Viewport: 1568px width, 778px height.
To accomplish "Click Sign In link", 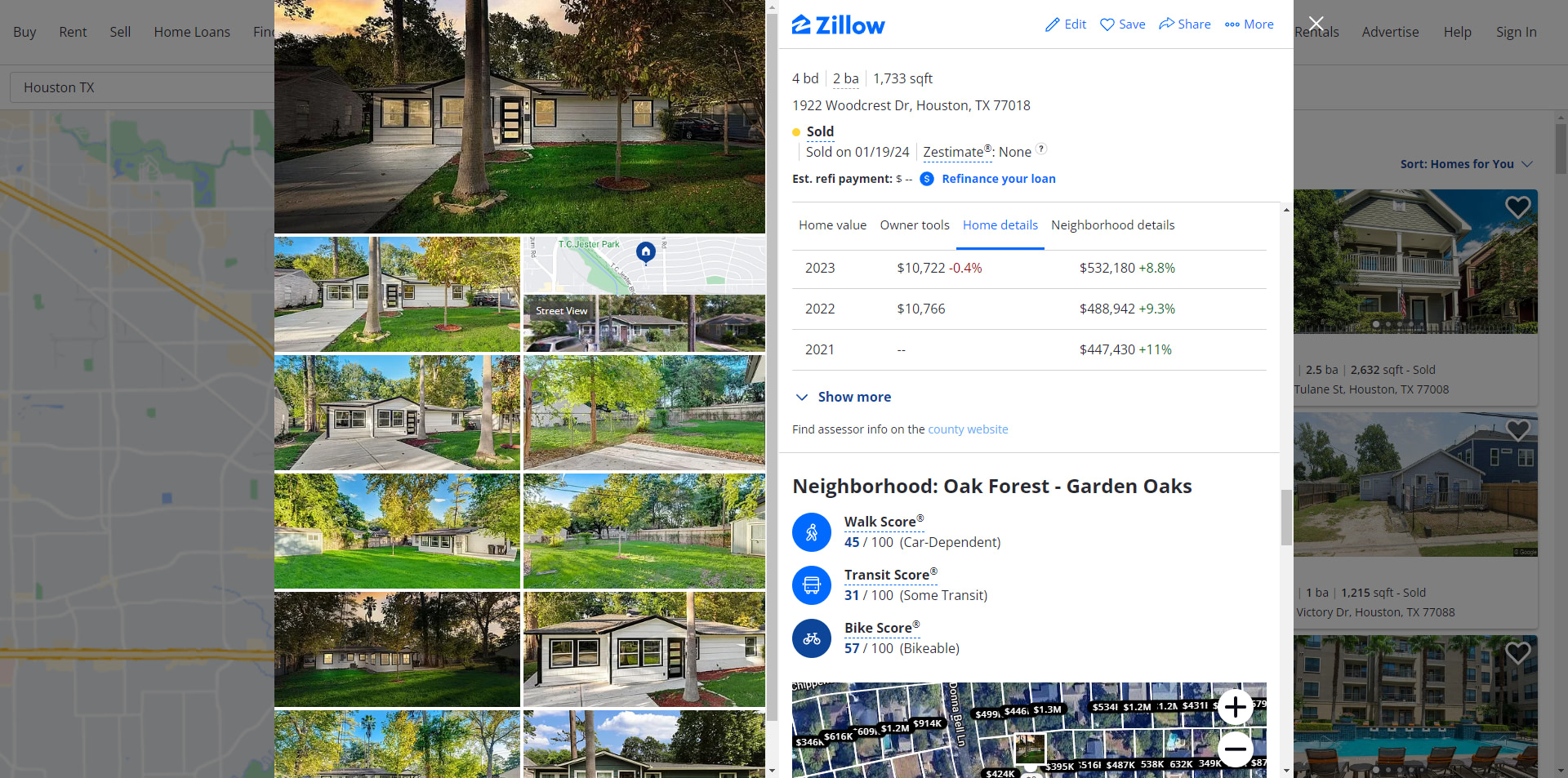I will coord(1516,32).
